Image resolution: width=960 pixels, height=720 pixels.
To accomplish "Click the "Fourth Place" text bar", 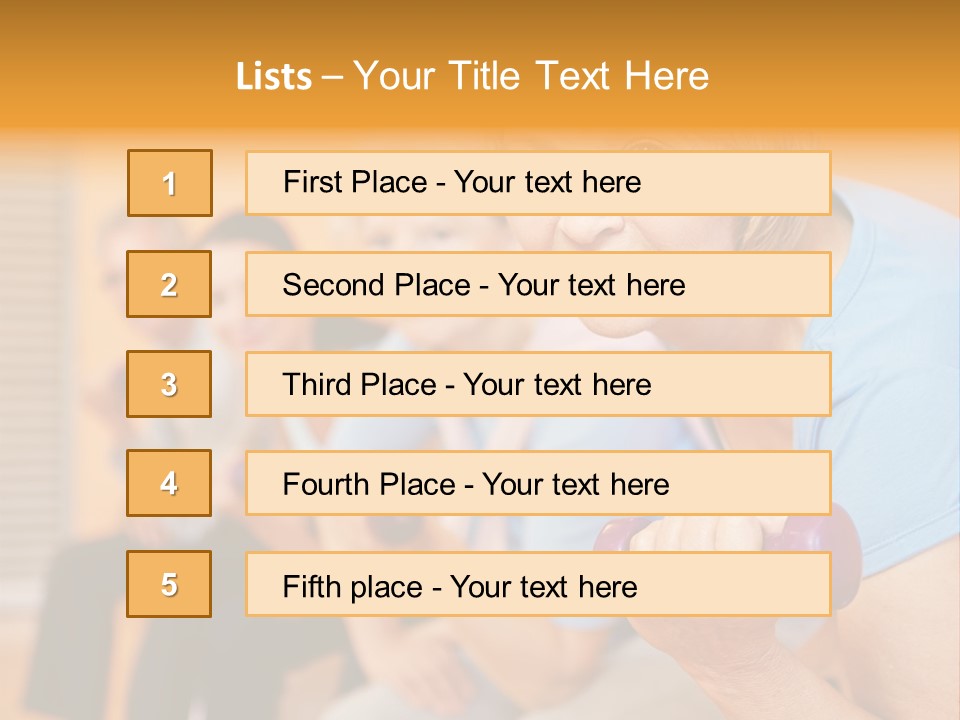I will [538, 483].
